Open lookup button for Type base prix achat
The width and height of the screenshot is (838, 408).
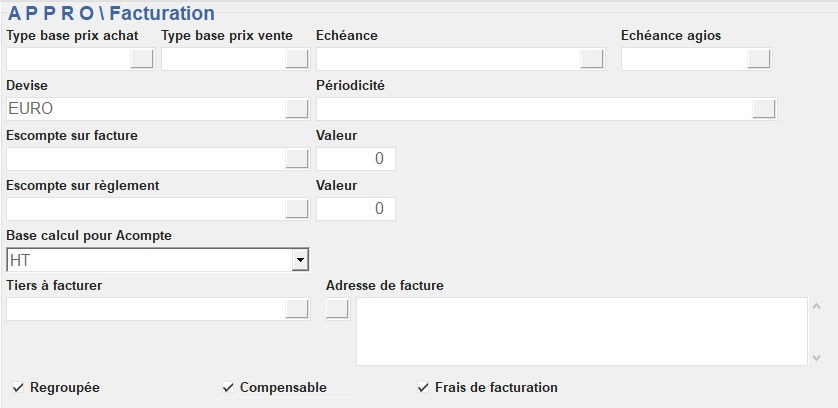coord(143,59)
